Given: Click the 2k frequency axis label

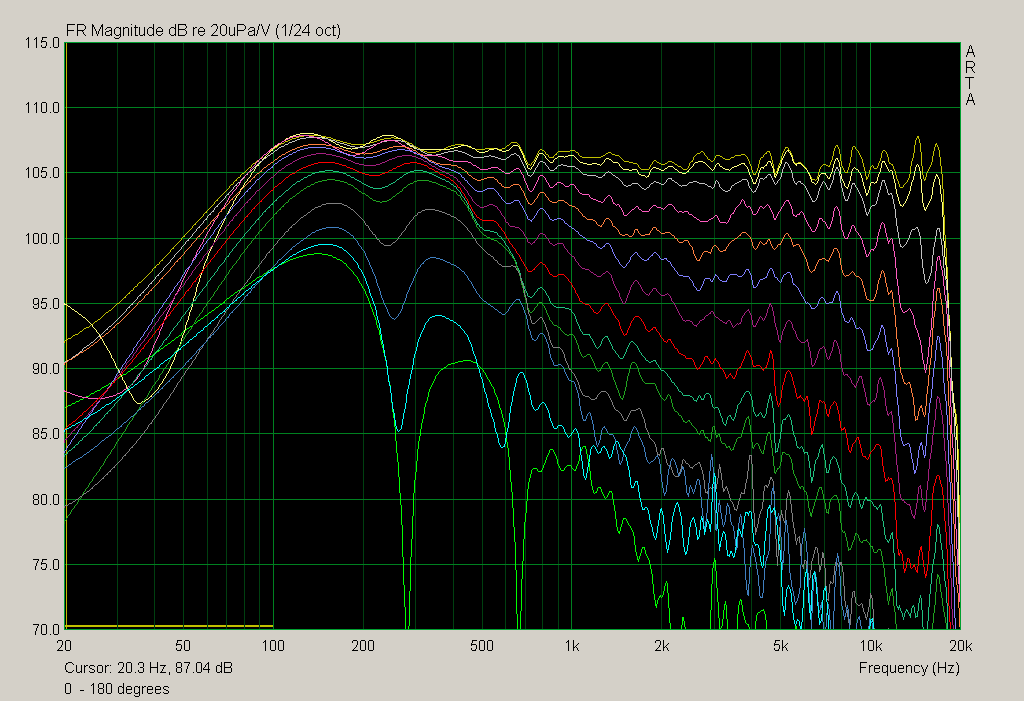Looking at the screenshot, I should pyautogui.click(x=662, y=646).
